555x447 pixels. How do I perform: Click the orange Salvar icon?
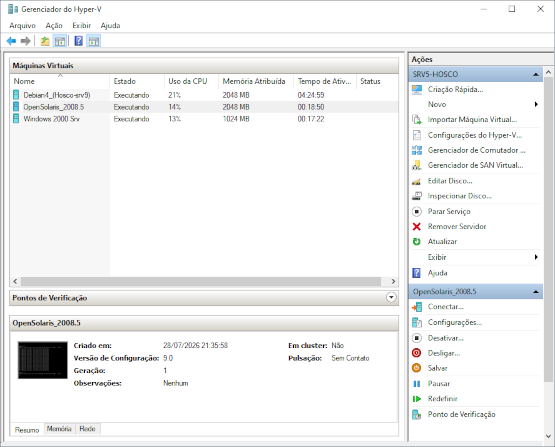[x=417, y=368]
